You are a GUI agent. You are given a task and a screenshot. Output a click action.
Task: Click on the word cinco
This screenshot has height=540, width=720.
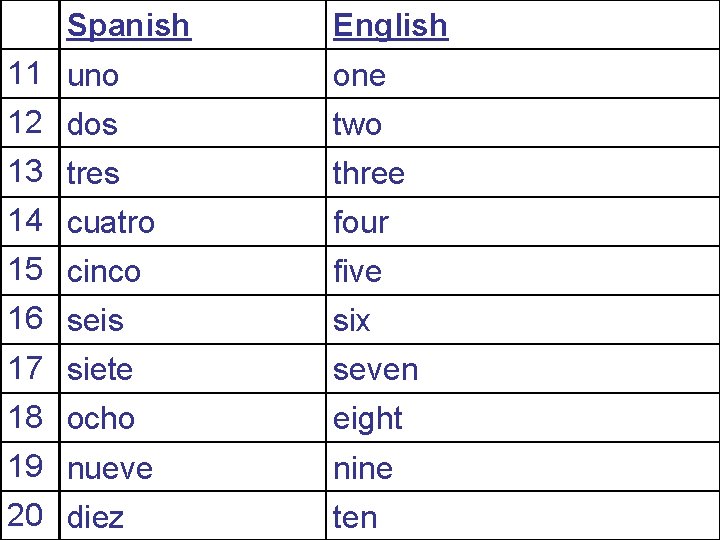click(x=104, y=271)
